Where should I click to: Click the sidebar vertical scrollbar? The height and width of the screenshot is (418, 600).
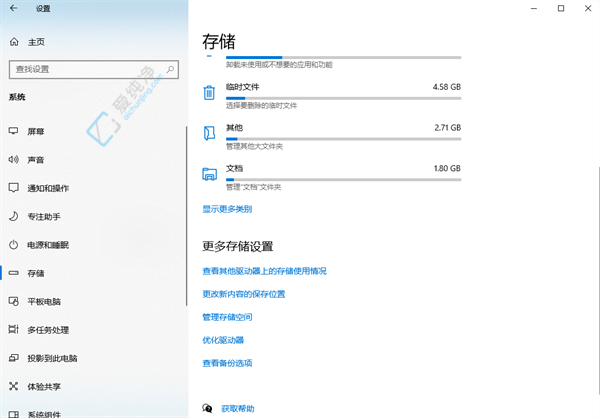[x=187, y=216]
